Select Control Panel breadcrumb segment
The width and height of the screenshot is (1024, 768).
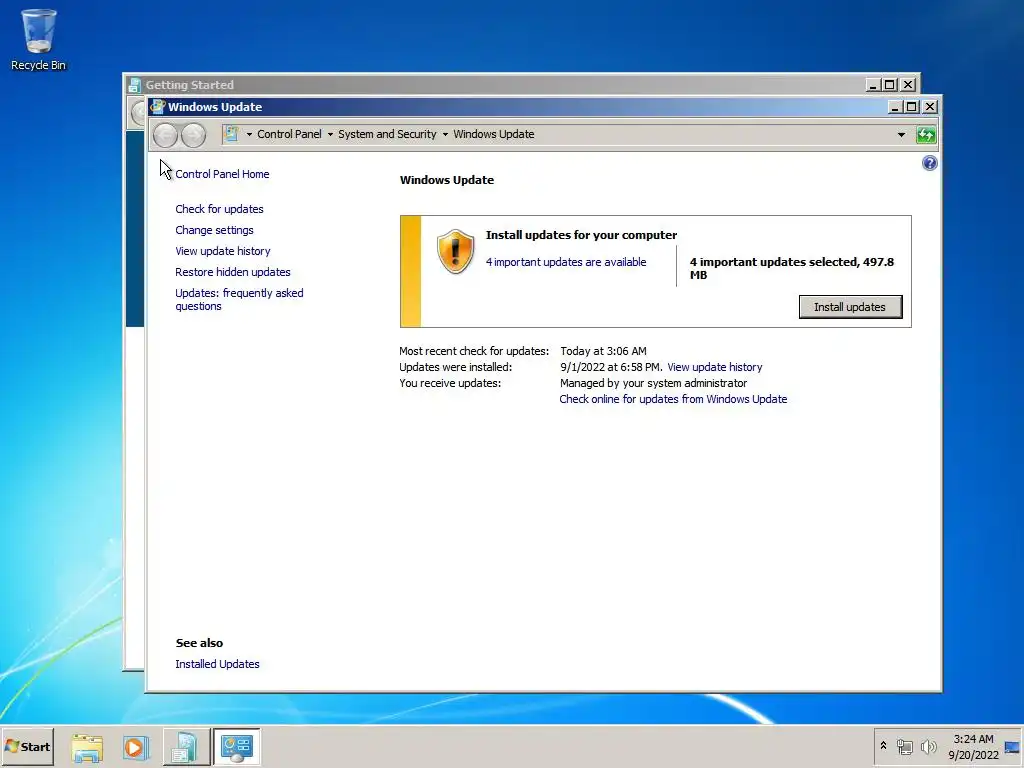(x=289, y=134)
